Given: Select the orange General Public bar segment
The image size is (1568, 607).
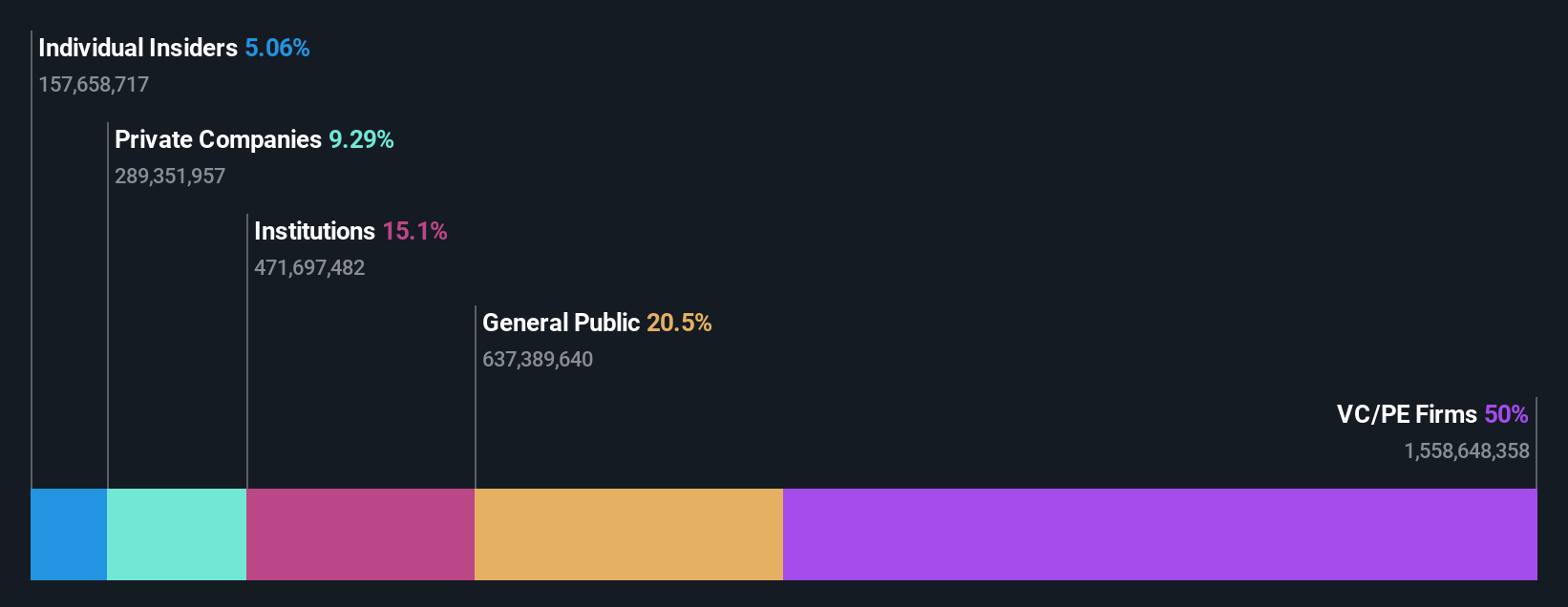Looking at the screenshot, I should (x=628, y=534).
